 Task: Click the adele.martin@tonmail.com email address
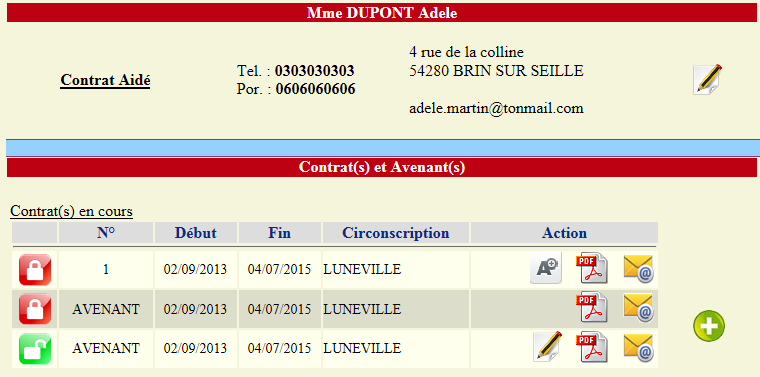496,108
